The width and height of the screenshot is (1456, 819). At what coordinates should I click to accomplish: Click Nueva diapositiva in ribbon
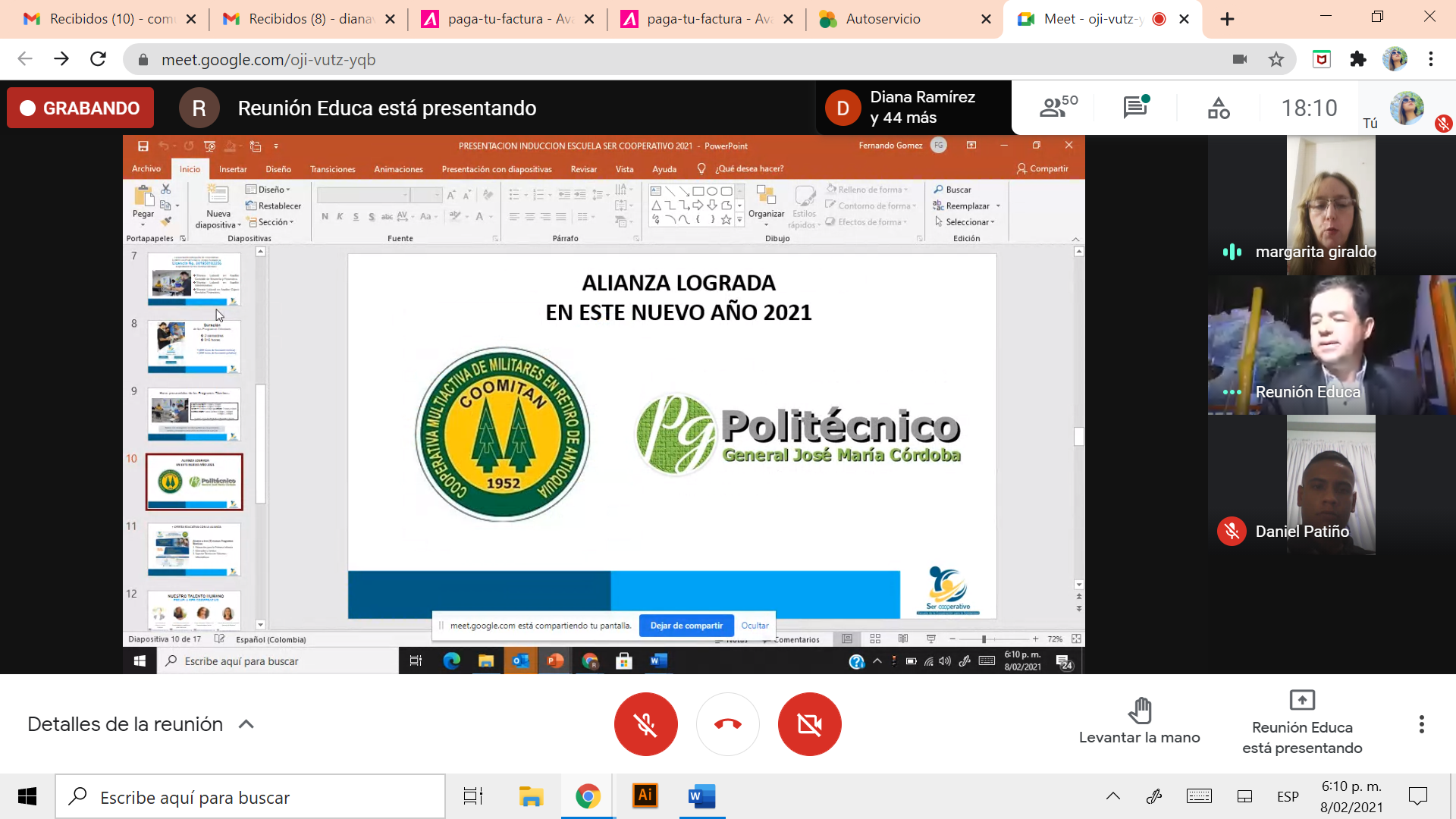(218, 206)
